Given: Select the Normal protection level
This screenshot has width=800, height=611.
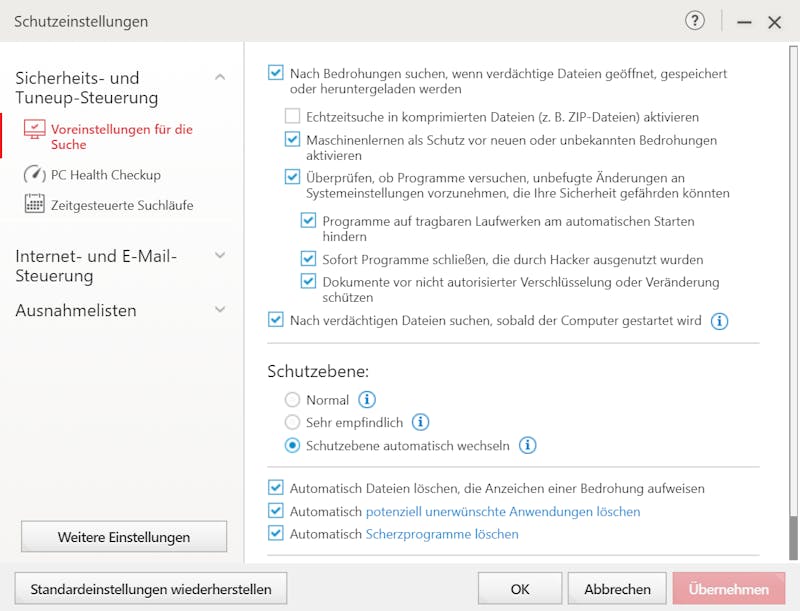Looking at the screenshot, I should click(292, 399).
